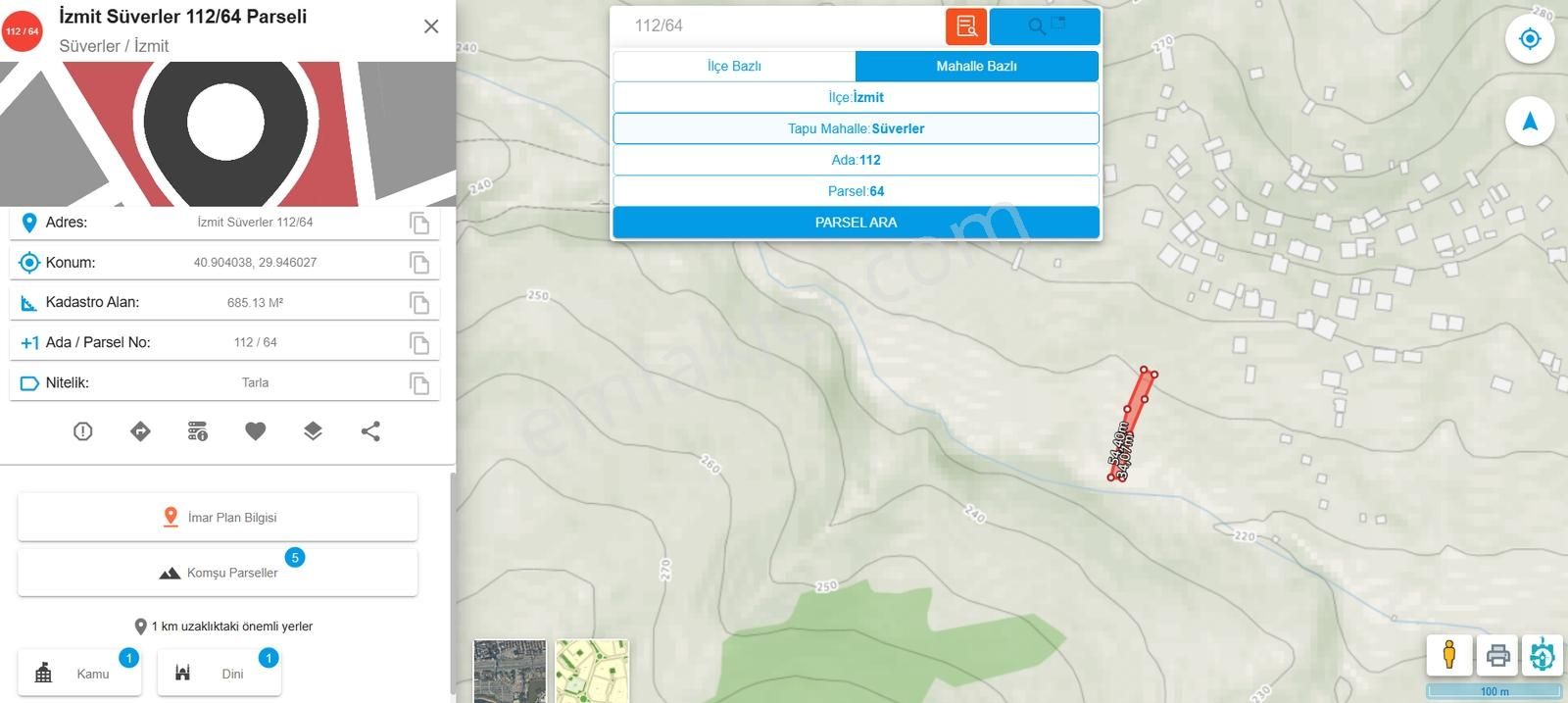Viewport: 1568px width, 703px height.
Task: Print the map with printer icon
Action: pyautogui.click(x=1497, y=654)
